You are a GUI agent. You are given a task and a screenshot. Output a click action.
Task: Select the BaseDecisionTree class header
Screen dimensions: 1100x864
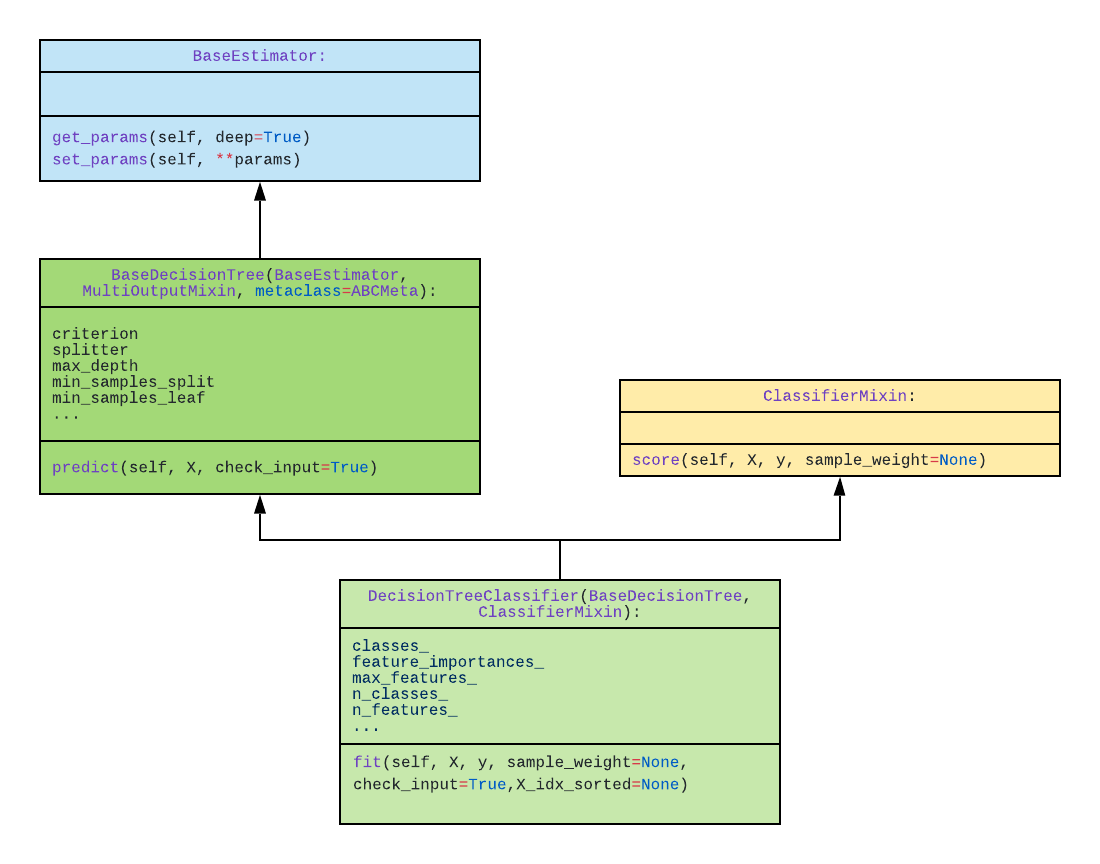[260, 282]
